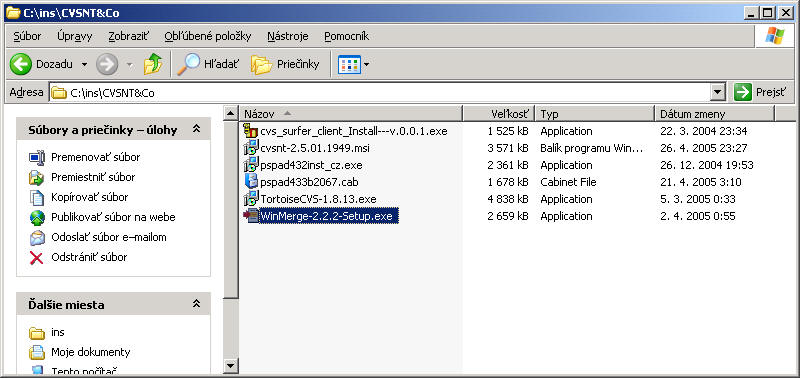Select WinMerge-2.2.2-Setup.exe file
Screen dimensions: 800x378
328,216
